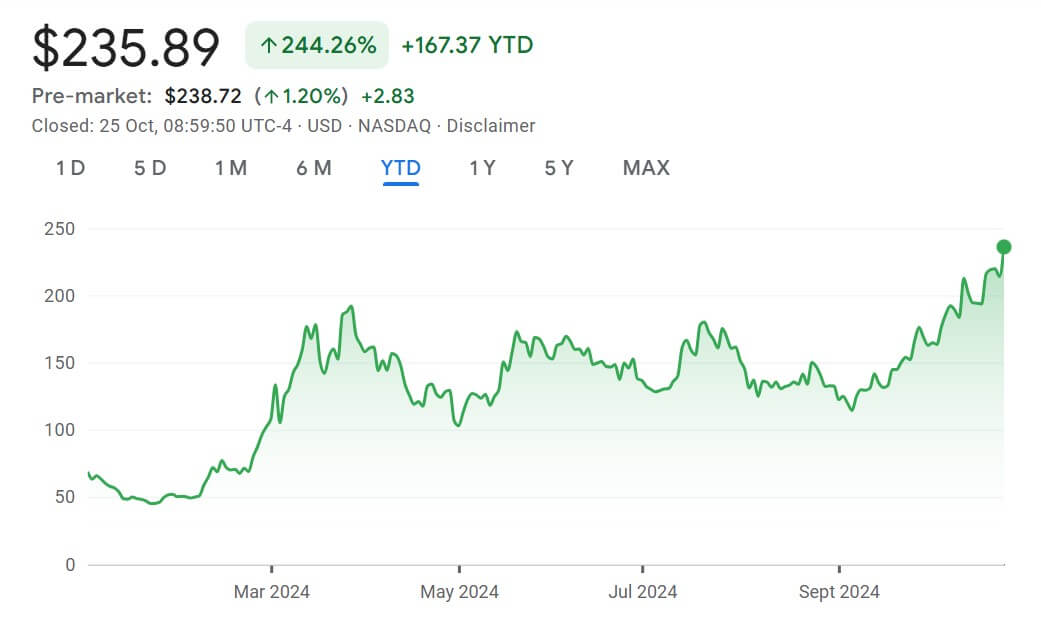
Task: View the 1 Y chart range
Action: [482, 168]
